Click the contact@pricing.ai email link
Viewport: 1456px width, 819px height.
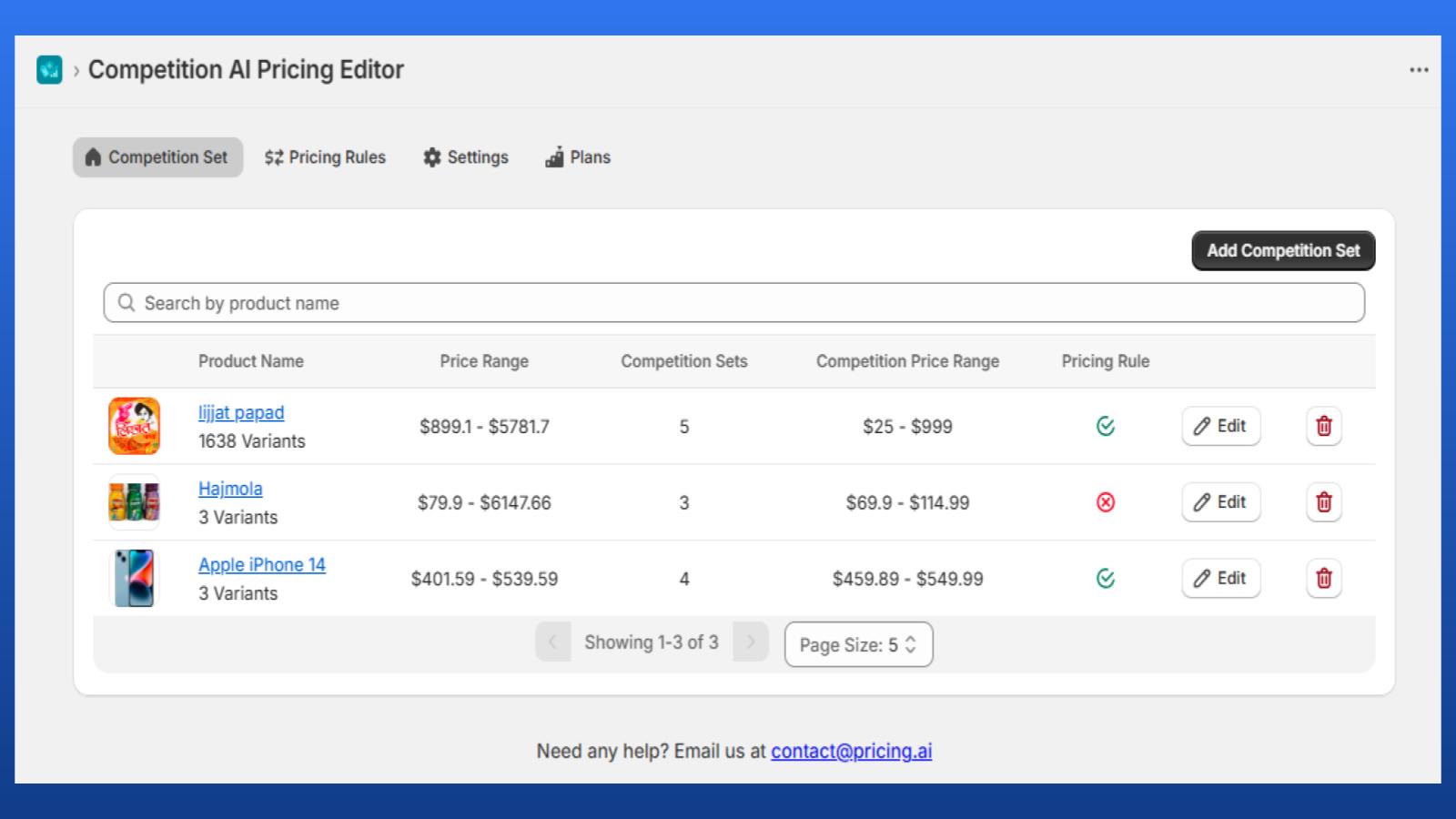tap(851, 751)
